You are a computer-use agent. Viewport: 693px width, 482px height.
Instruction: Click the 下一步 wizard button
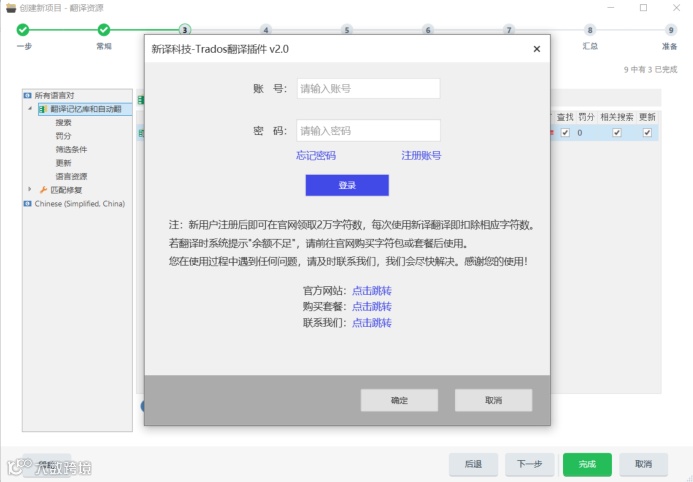pyautogui.click(x=529, y=464)
